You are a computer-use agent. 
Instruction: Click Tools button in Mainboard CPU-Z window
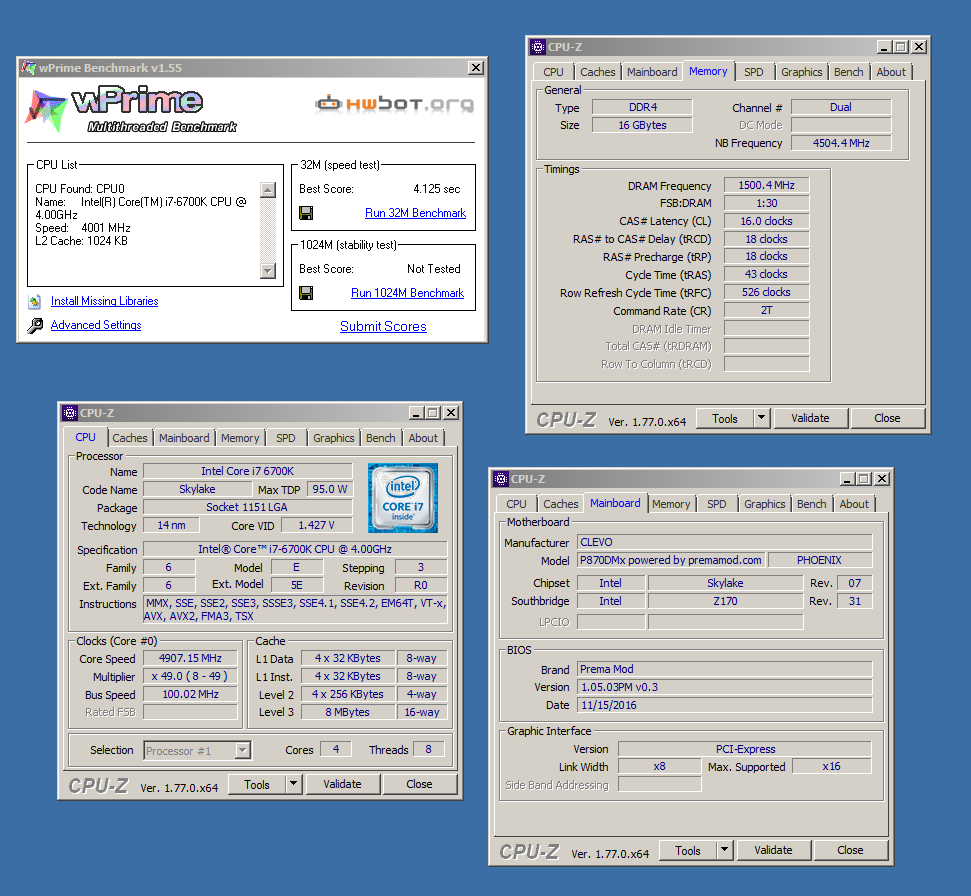tap(687, 851)
